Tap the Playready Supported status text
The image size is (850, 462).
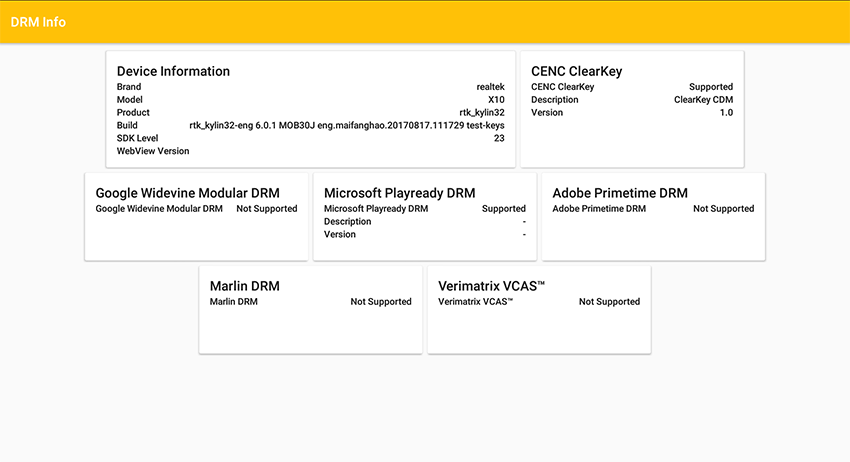[503, 209]
